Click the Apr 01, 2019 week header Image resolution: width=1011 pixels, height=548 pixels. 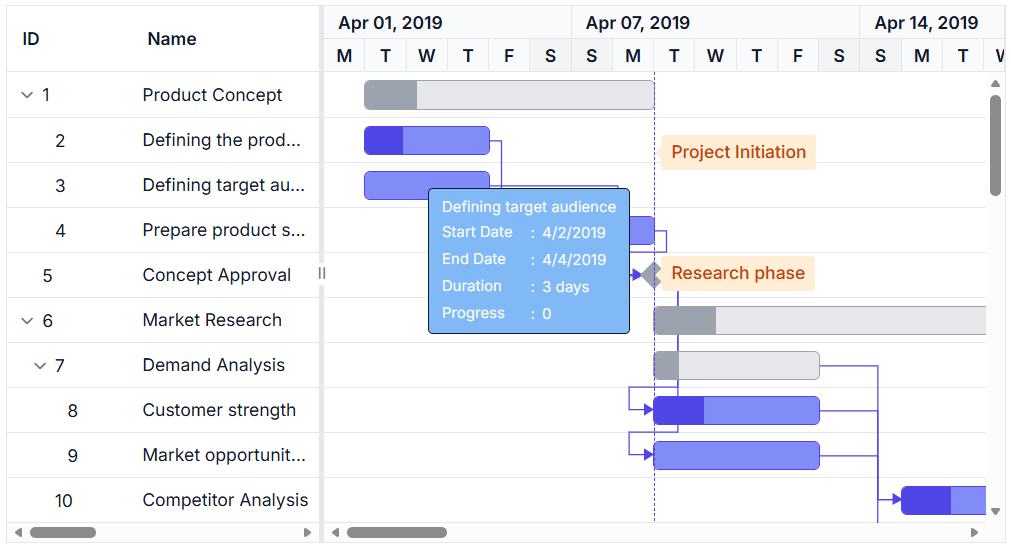pos(447,23)
